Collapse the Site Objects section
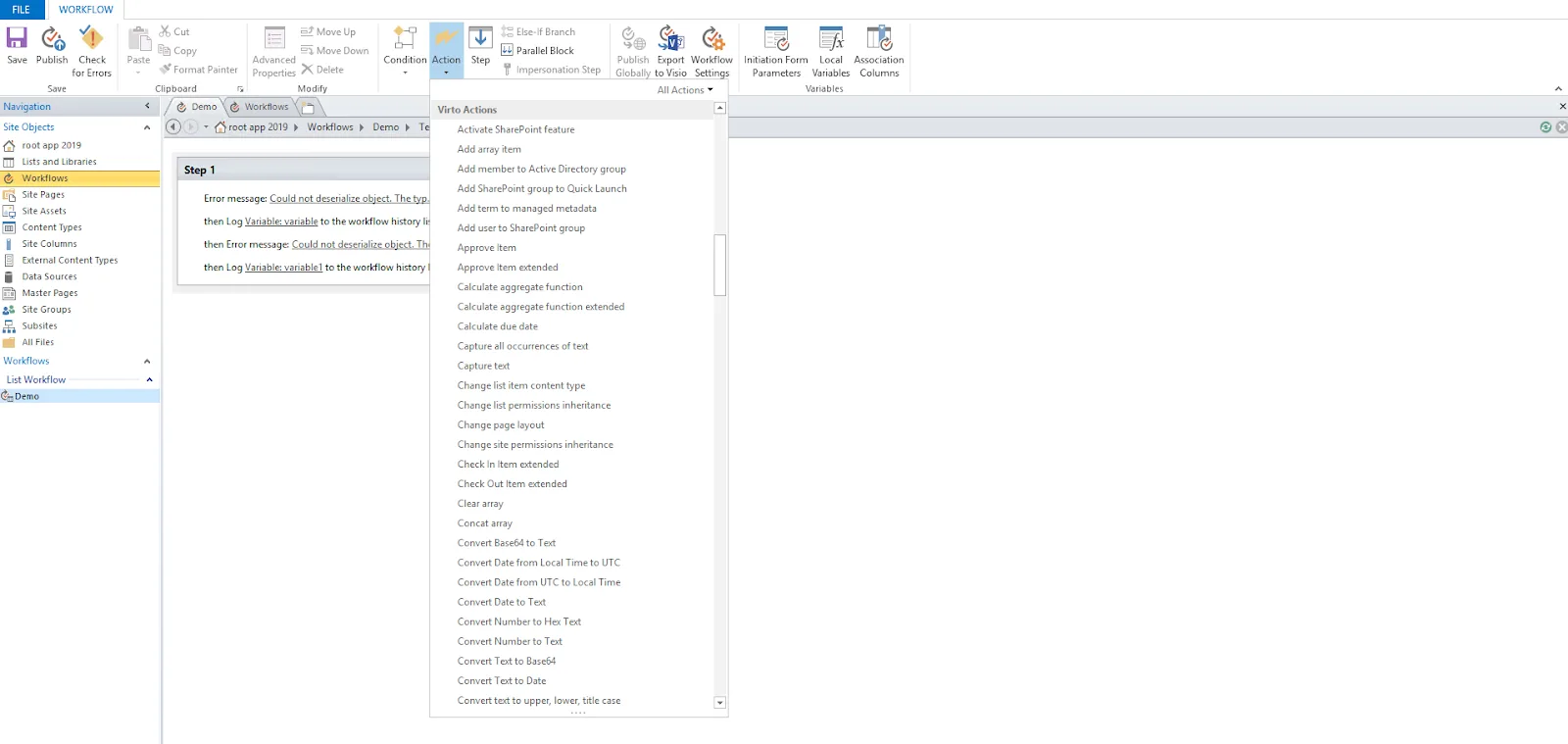Image resolution: width=1568 pixels, height=744 pixels. pos(147,127)
